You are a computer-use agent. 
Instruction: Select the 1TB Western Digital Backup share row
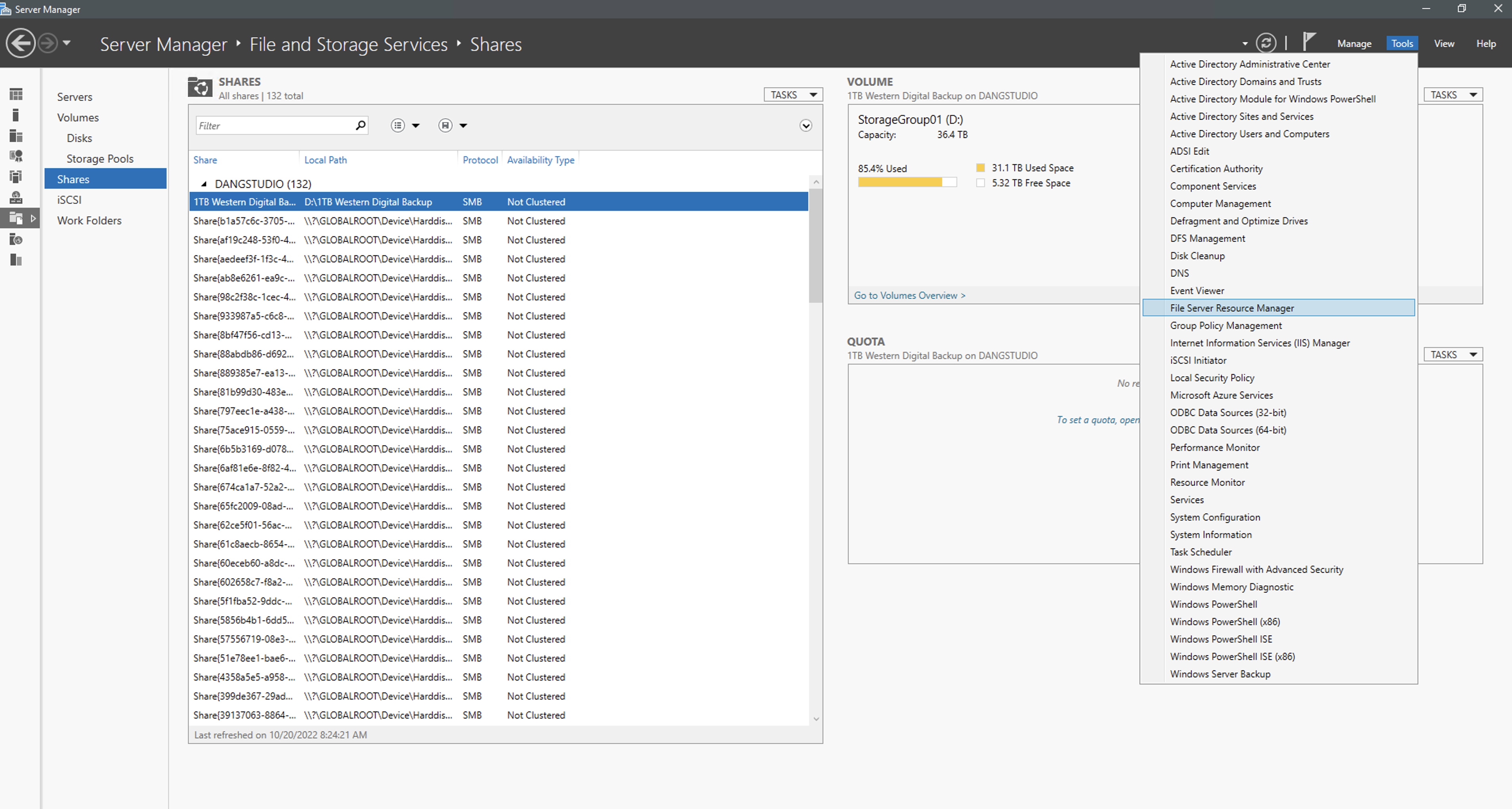point(498,202)
